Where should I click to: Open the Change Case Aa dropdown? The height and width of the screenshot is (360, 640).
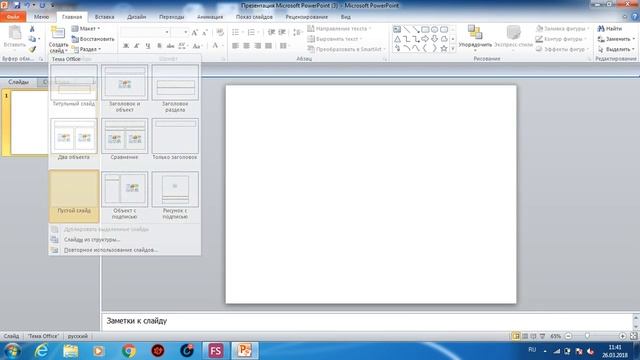[198, 46]
